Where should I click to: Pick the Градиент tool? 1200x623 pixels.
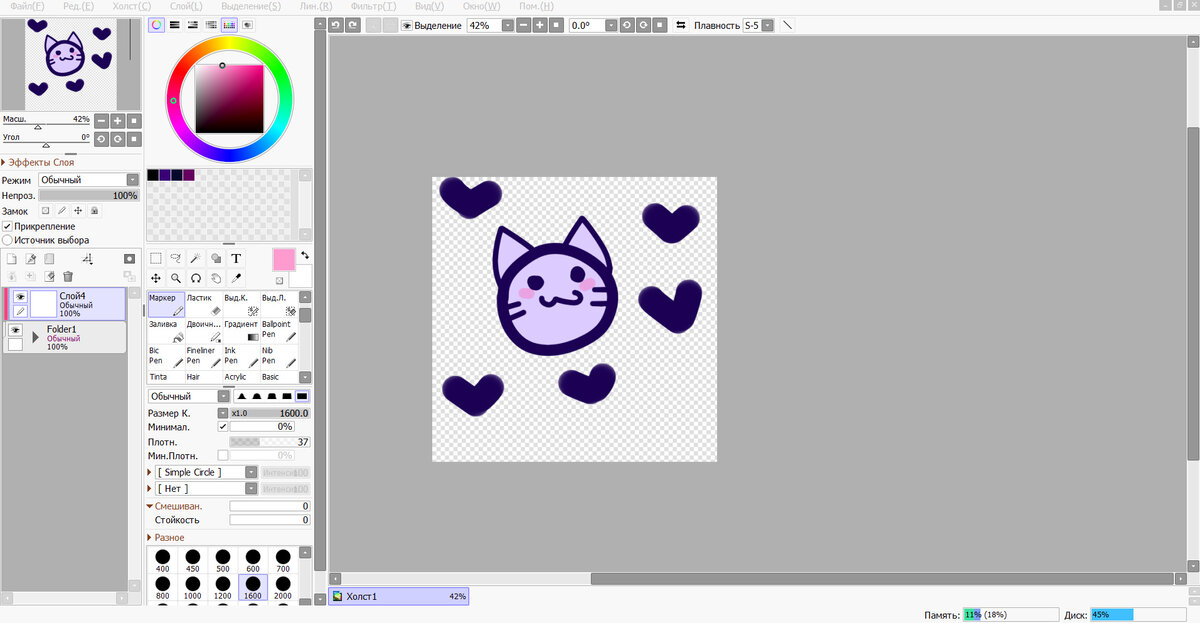click(x=242, y=332)
